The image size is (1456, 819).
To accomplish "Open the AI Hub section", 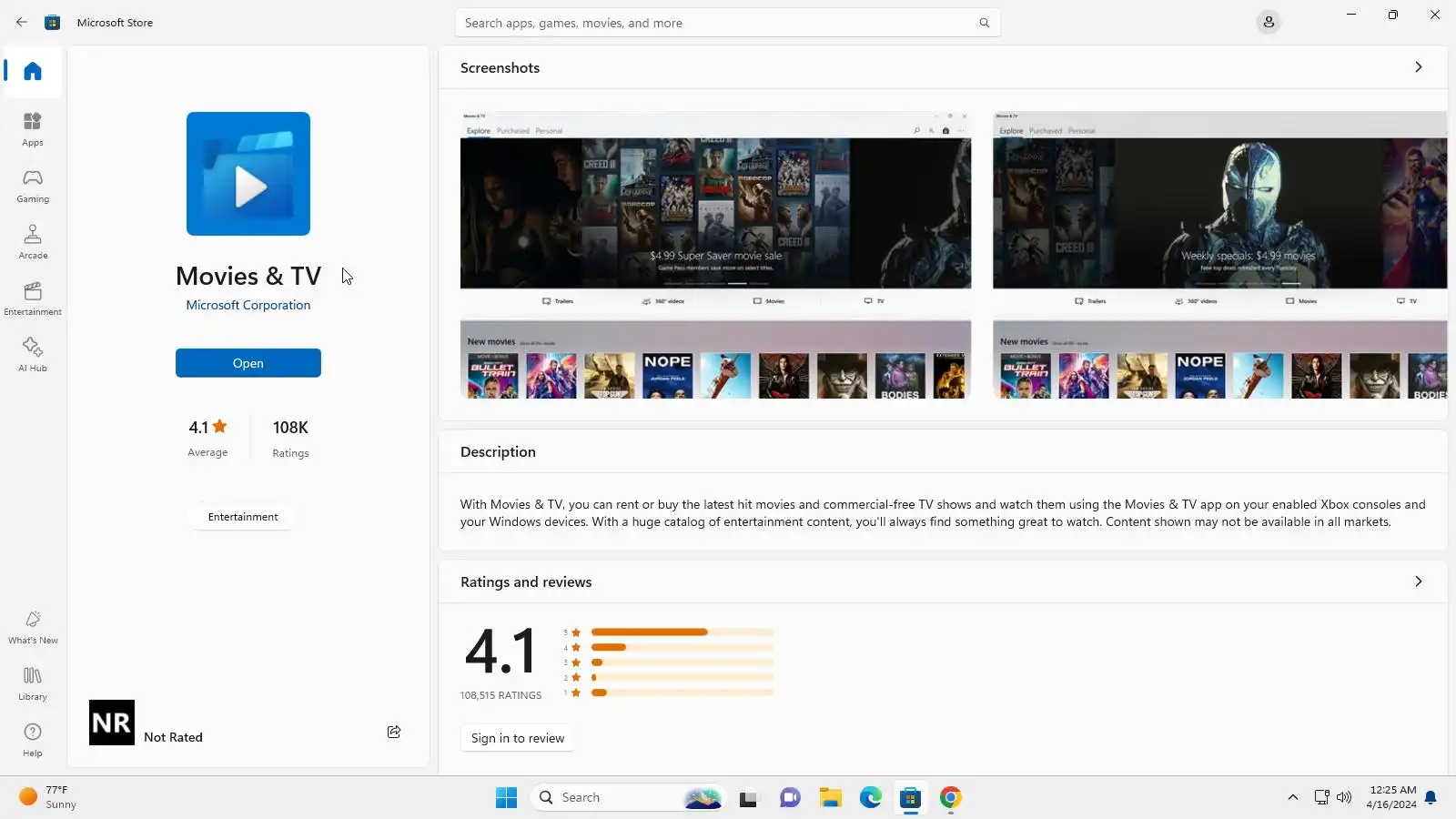I will click(33, 354).
